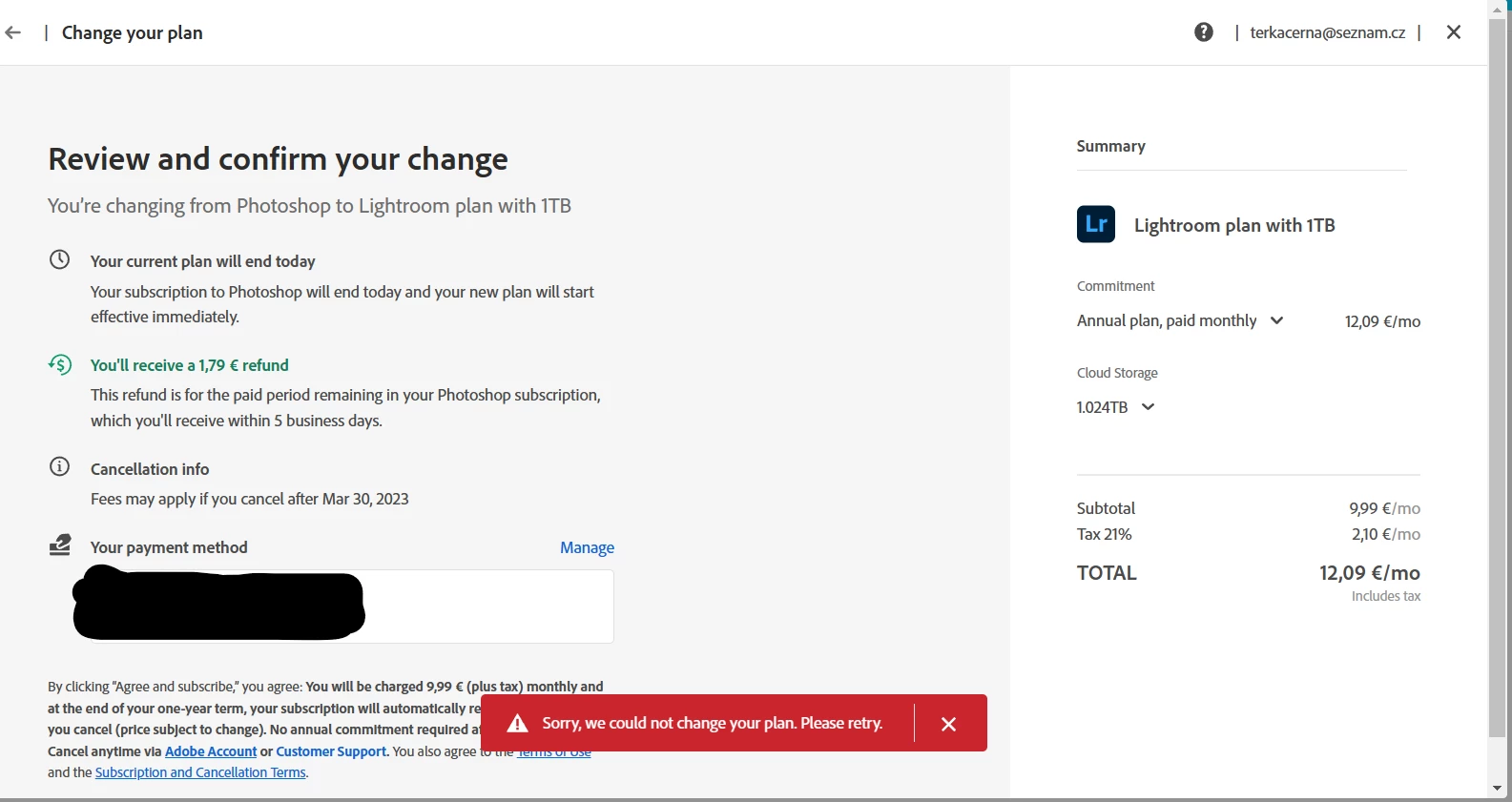This screenshot has width=1512, height=802.
Task: Go back using the left arrow icon
Action: (12, 32)
